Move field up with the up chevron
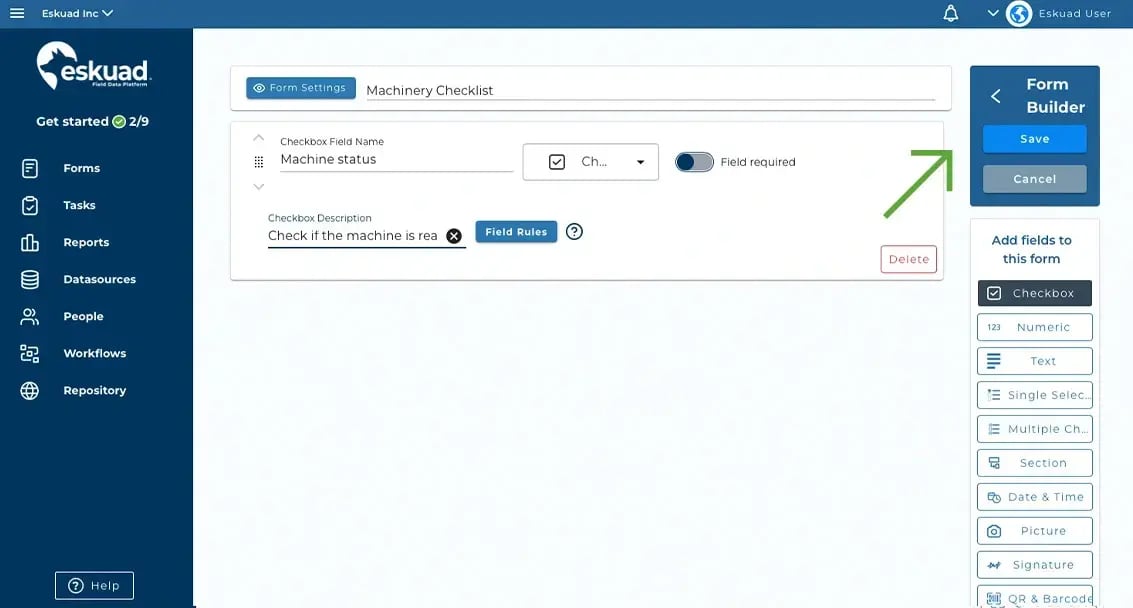Image resolution: width=1133 pixels, height=608 pixels. click(259, 138)
